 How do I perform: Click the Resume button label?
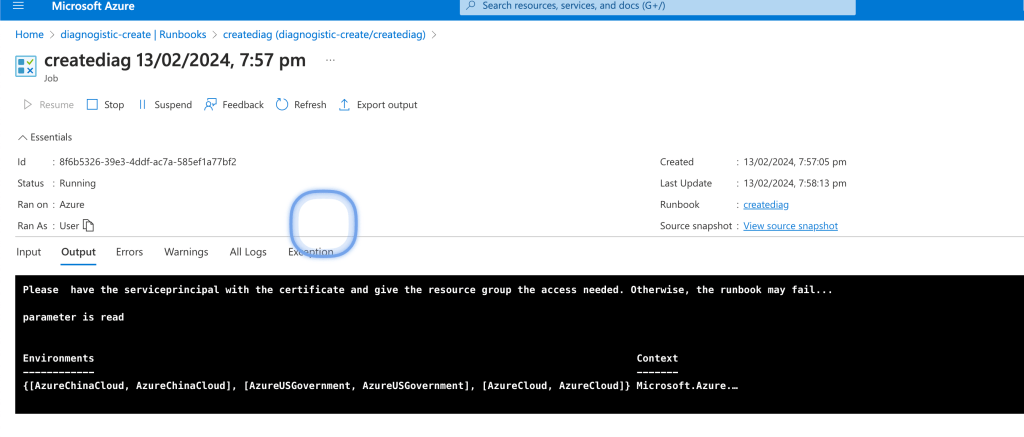[57, 105]
